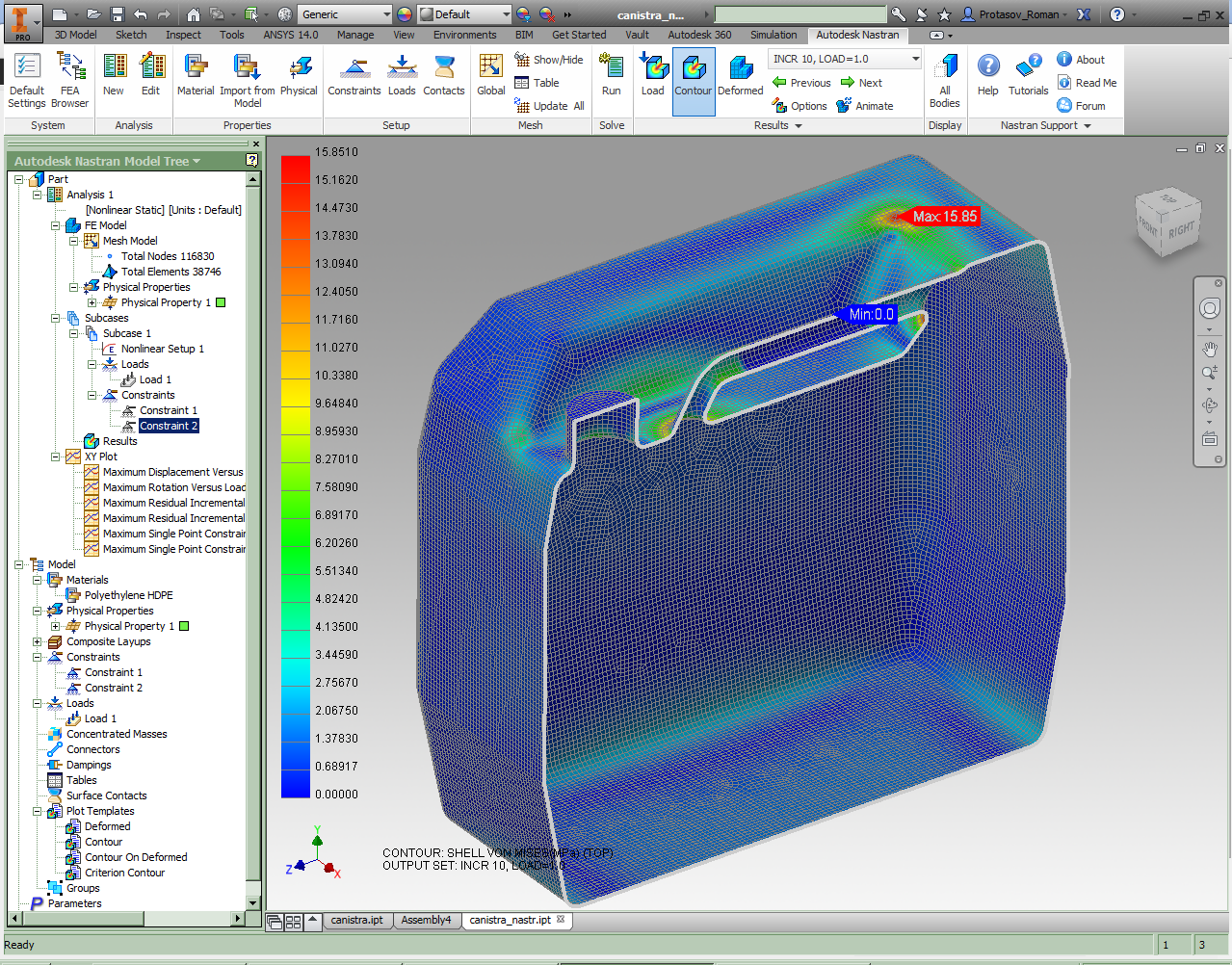Collapse the Analysis 1 tree node

pyautogui.click(x=38, y=195)
